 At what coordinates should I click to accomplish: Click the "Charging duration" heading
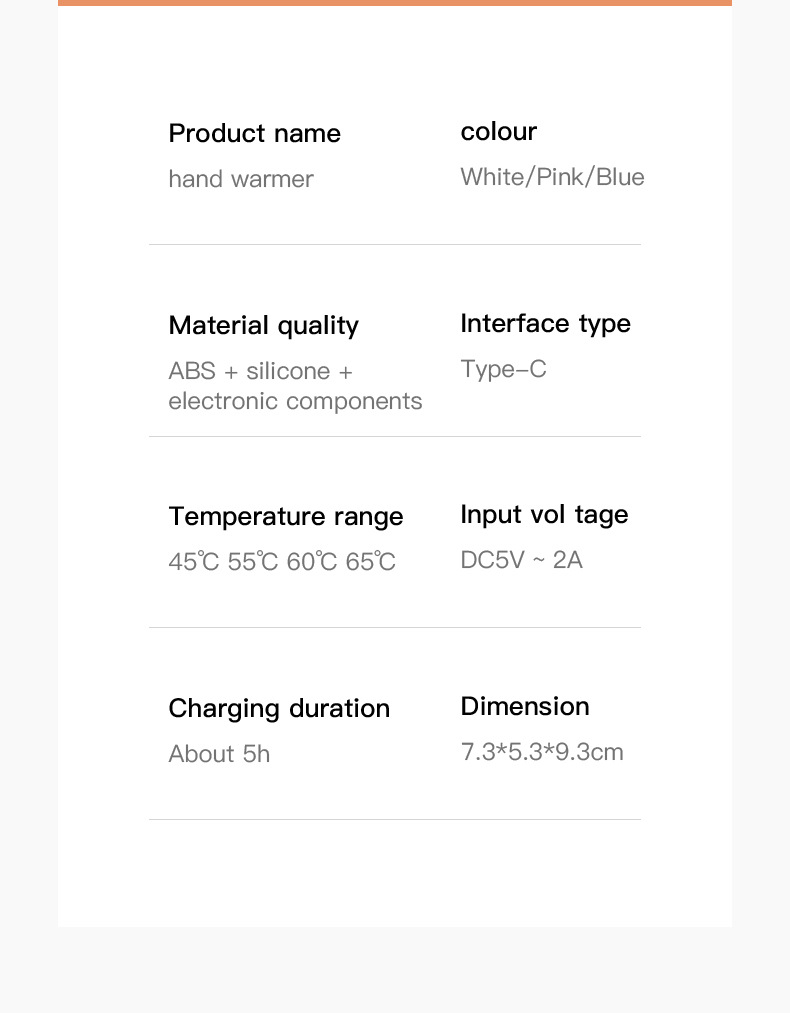[x=279, y=709]
